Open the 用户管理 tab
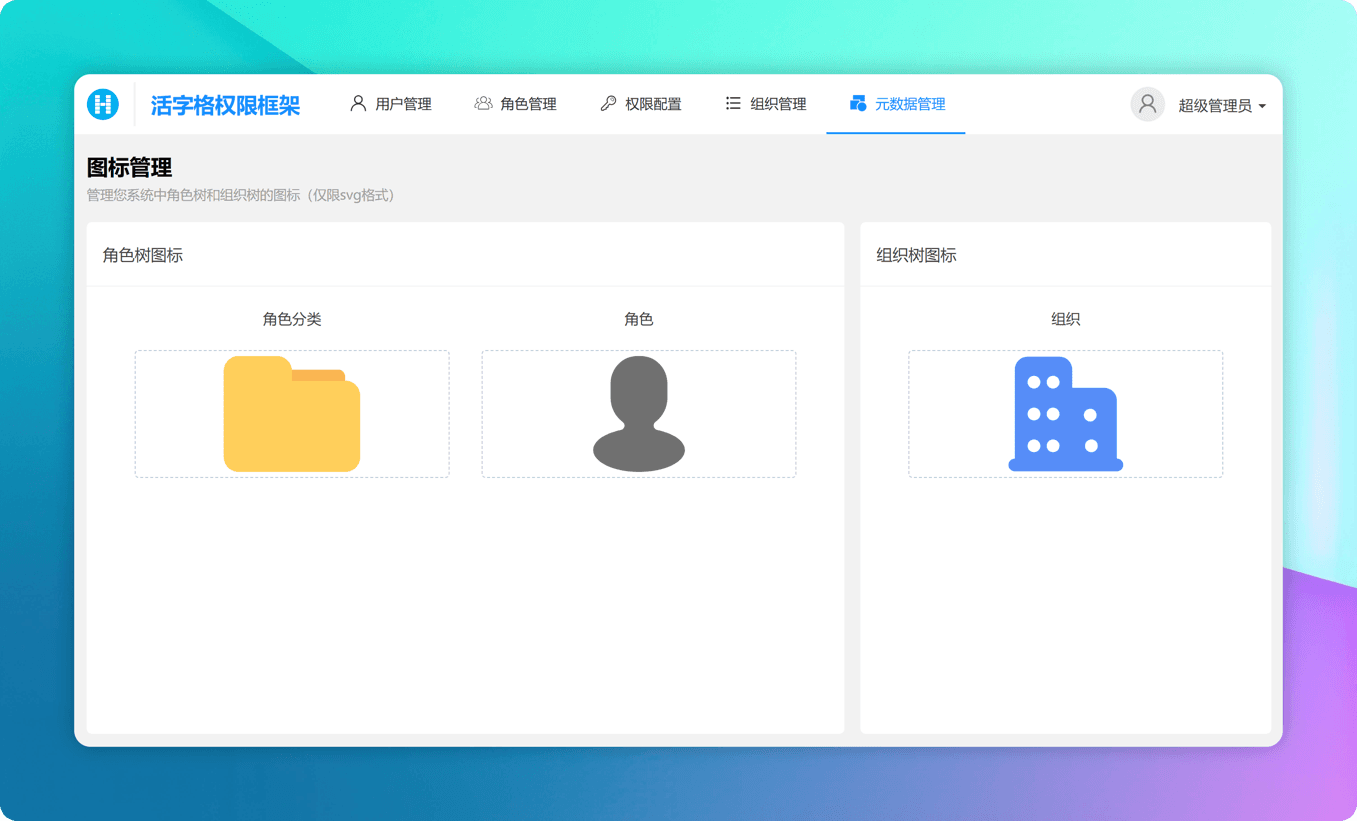 pos(391,104)
